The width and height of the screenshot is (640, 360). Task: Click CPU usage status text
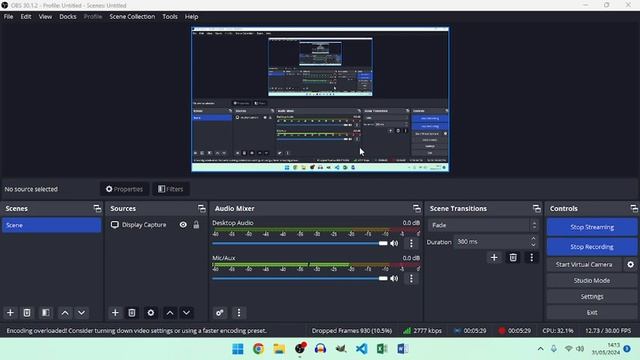[558, 331]
